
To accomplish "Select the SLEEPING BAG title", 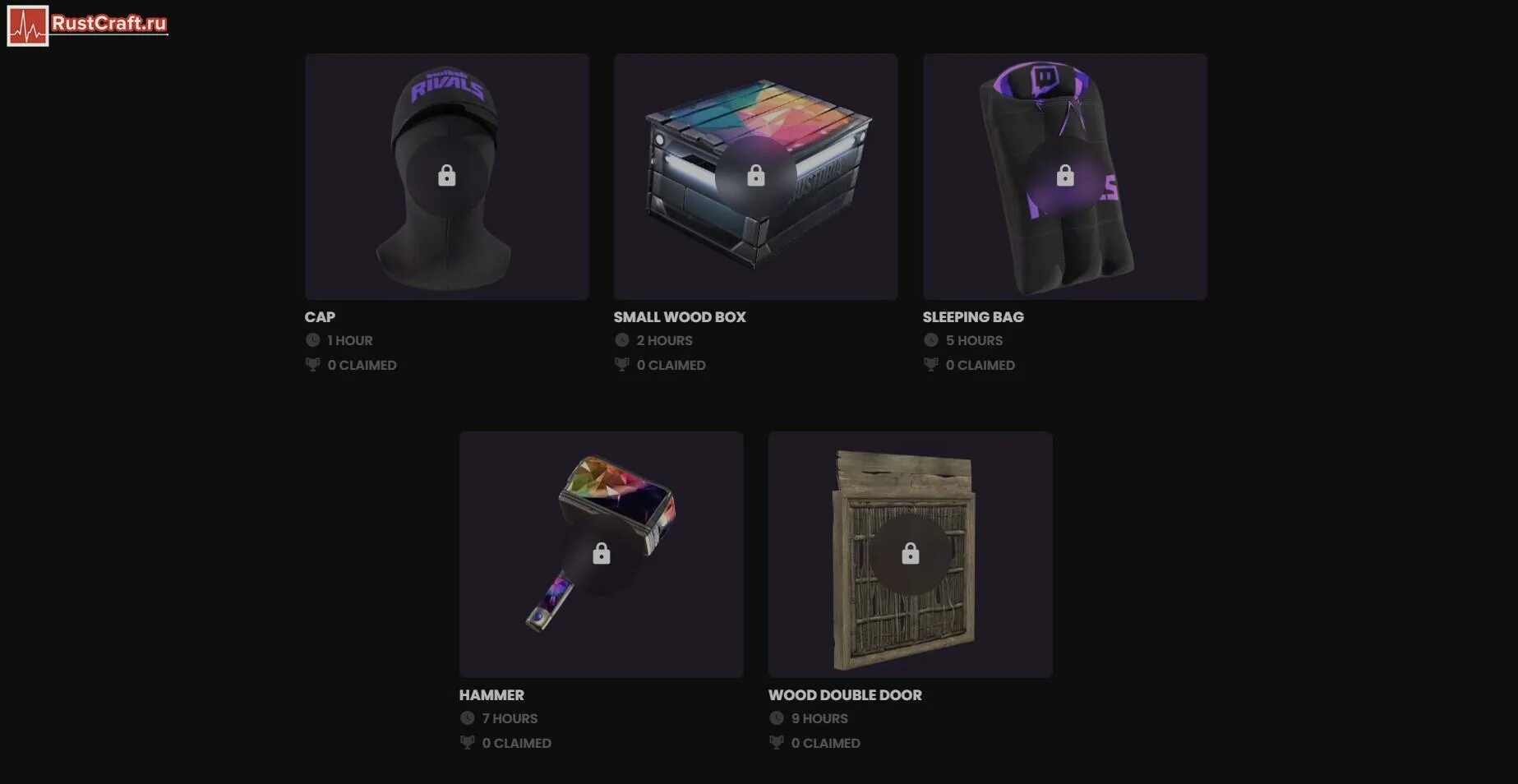I will pyautogui.click(x=973, y=317).
